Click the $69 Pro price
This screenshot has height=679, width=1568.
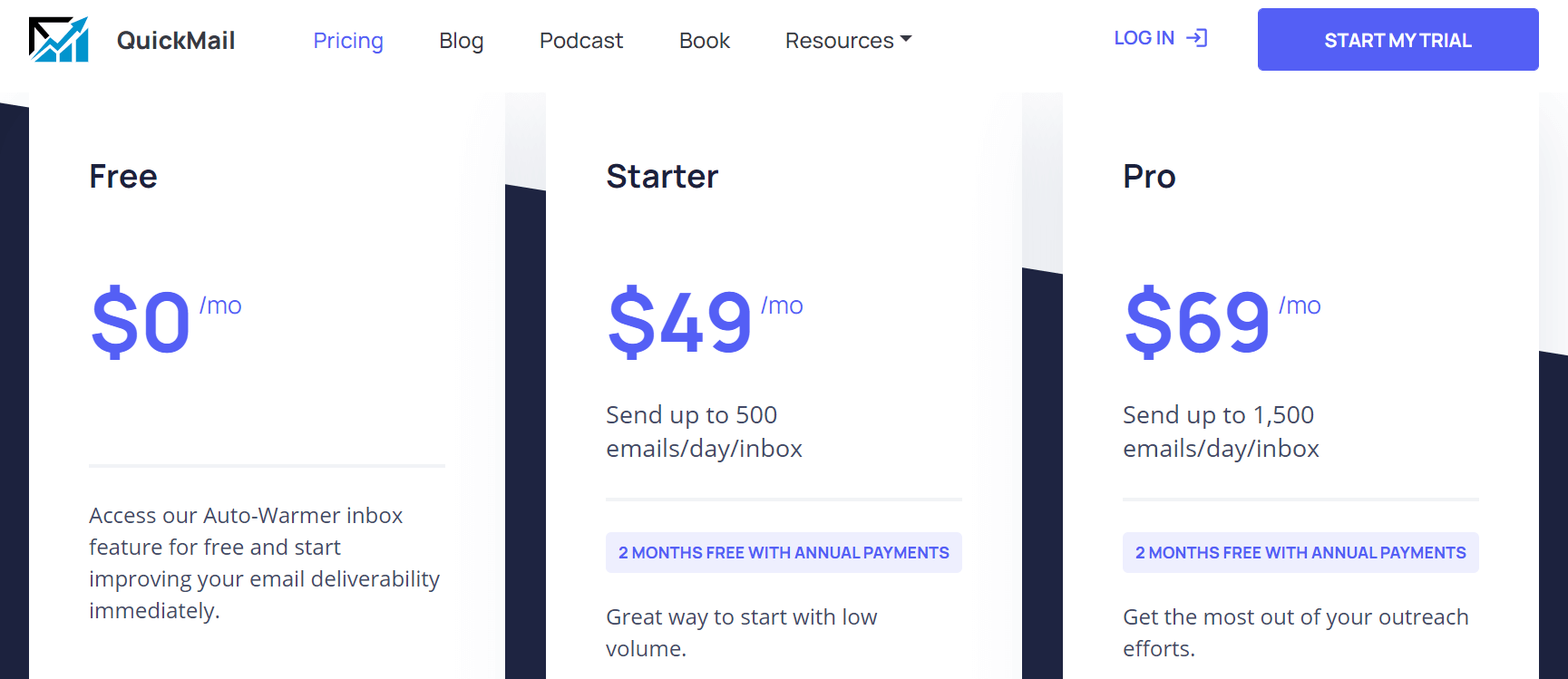pyautogui.click(x=1197, y=322)
